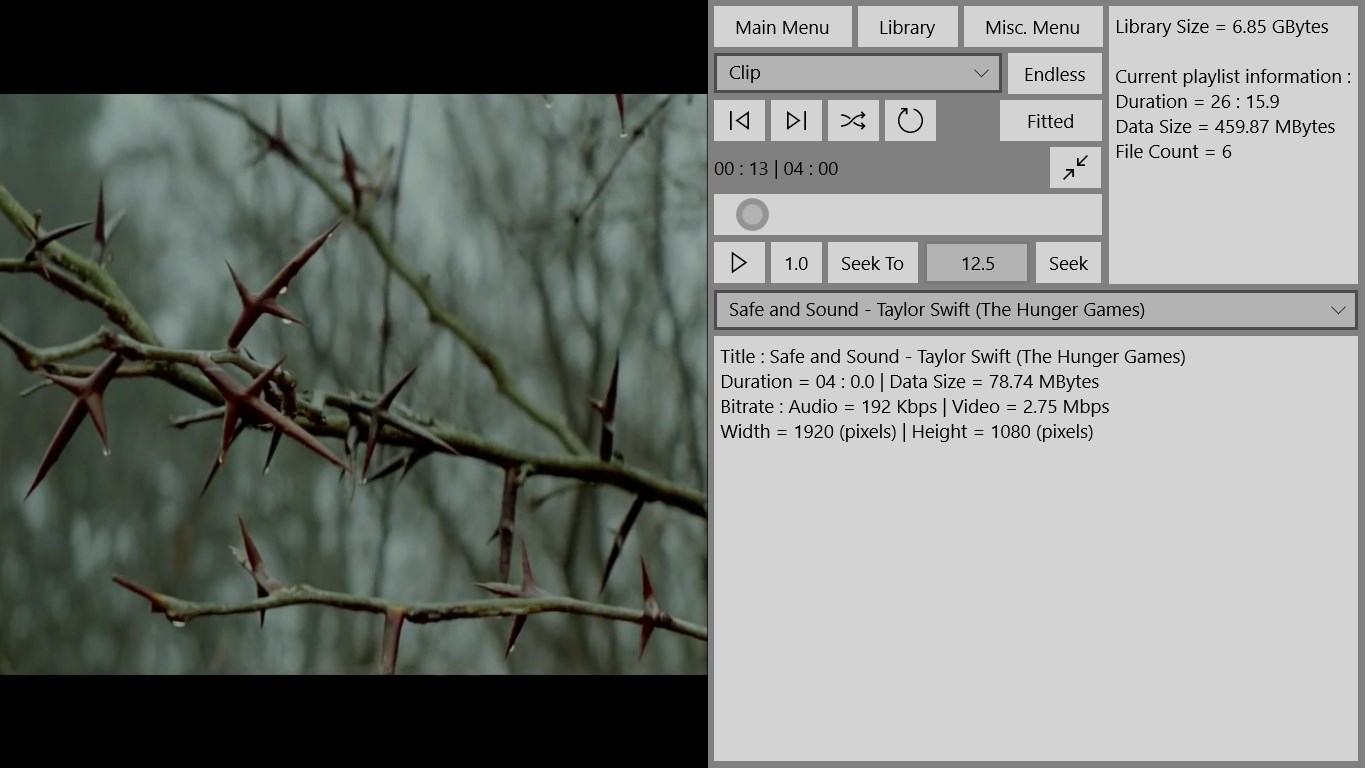Click the playlist Duration = 26 : 15.9 line
The height and width of the screenshot is (768, 1366).
pyautogui.click(x=1197, y=102)
